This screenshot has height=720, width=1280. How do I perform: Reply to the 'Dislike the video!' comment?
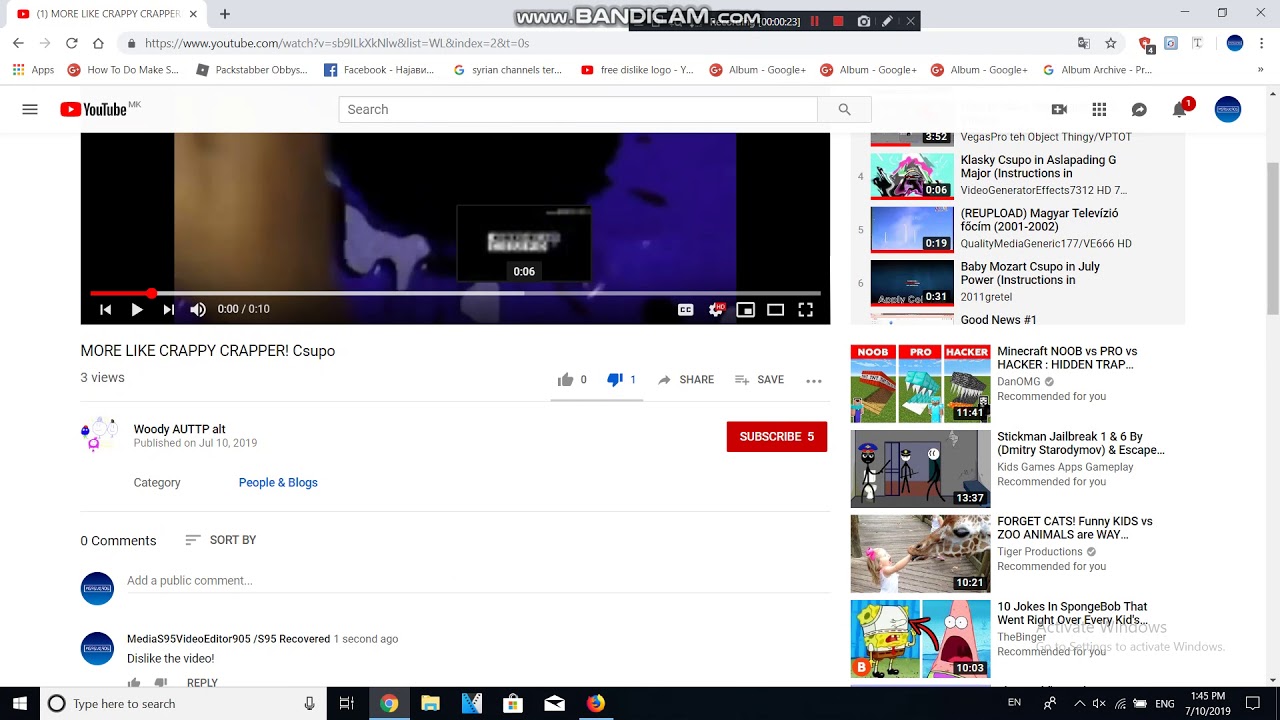(202, 683)
